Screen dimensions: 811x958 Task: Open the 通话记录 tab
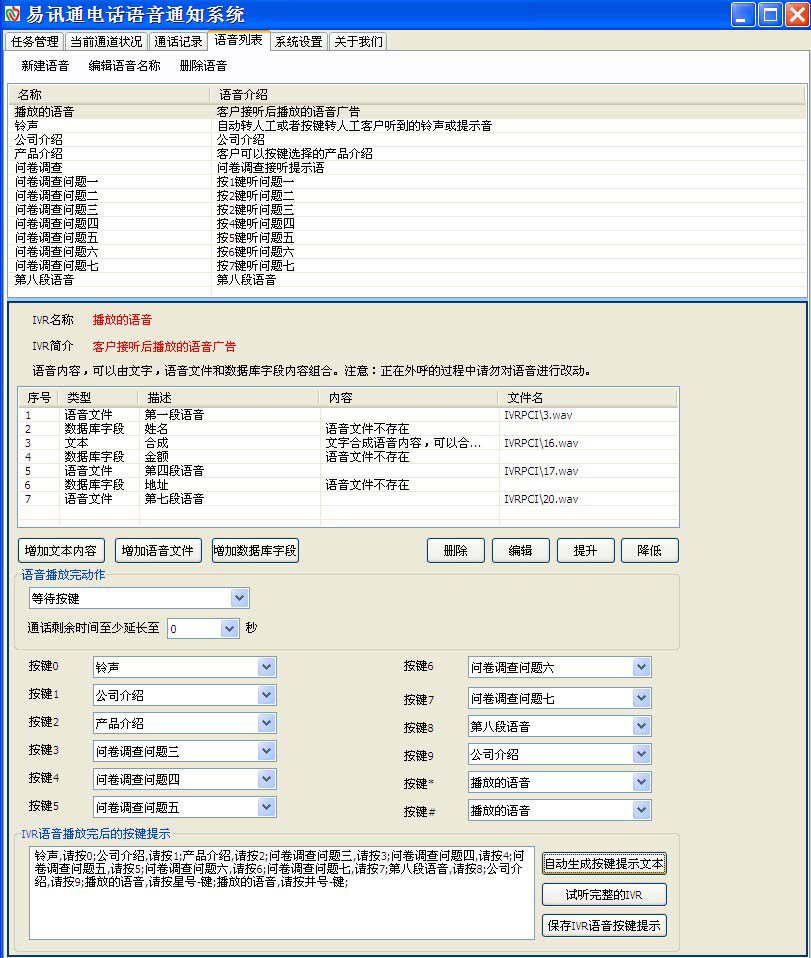click(178, 42)
